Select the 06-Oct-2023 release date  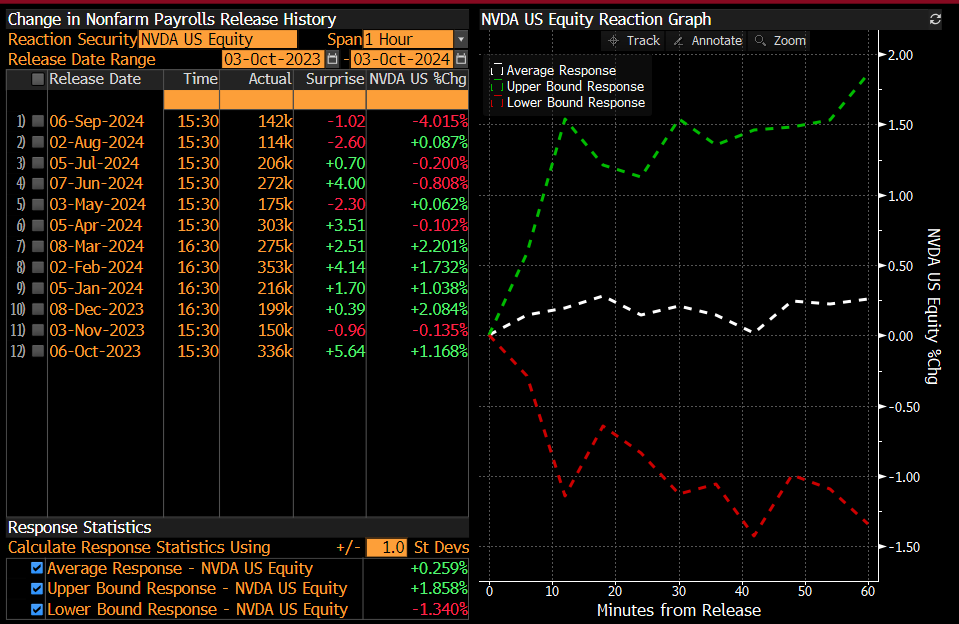click(x=95, y=351)
